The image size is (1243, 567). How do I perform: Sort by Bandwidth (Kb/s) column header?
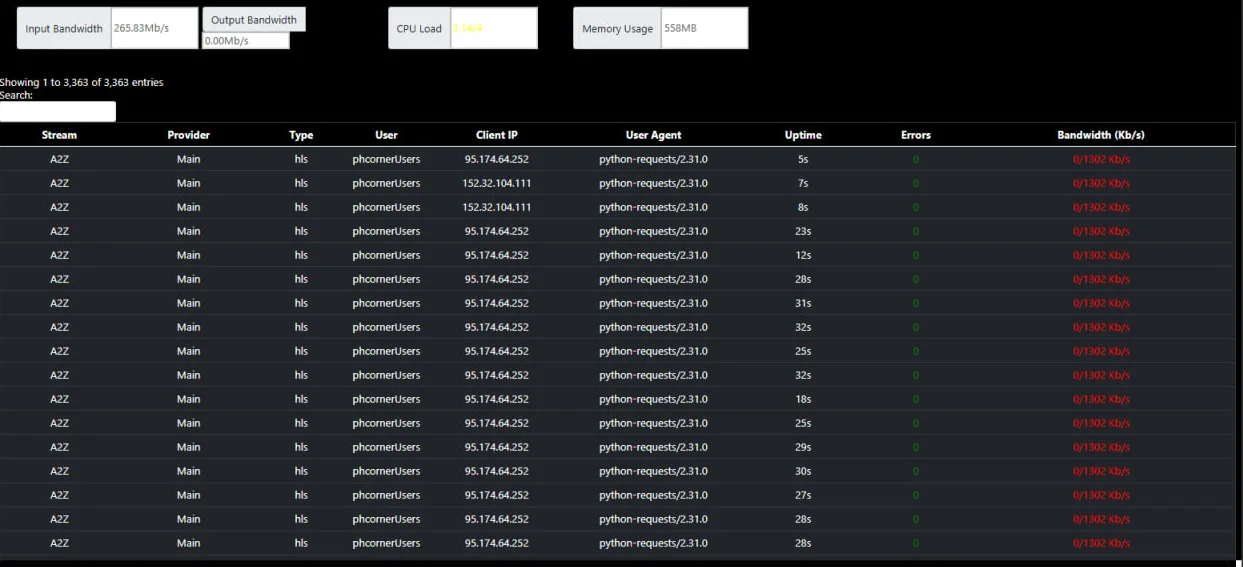1101,135
